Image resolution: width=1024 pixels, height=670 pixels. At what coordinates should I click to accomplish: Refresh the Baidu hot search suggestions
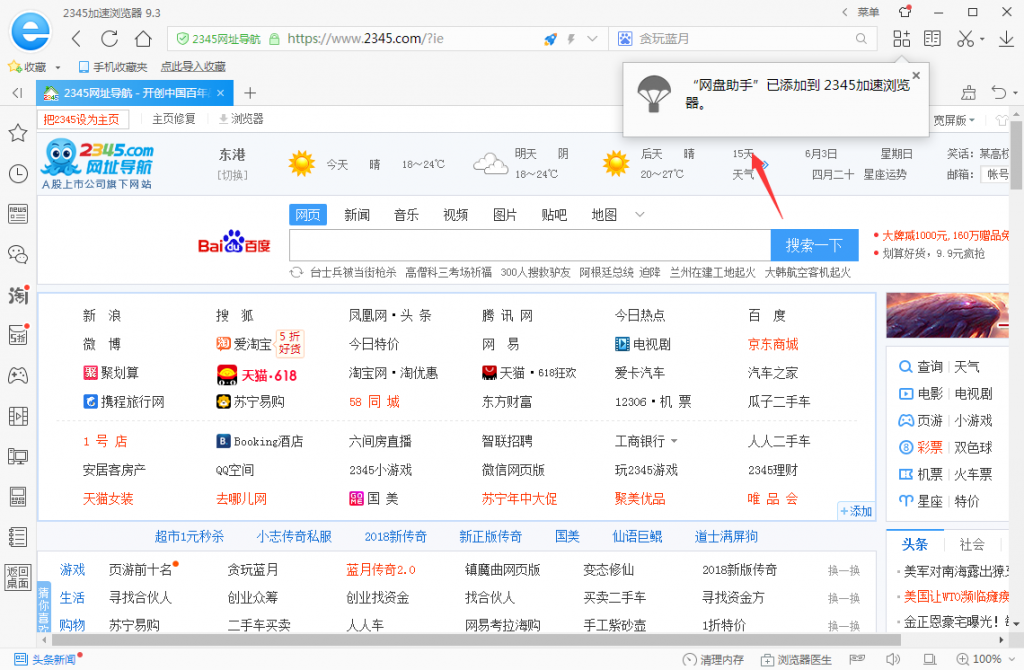click(x=296, y=272)
